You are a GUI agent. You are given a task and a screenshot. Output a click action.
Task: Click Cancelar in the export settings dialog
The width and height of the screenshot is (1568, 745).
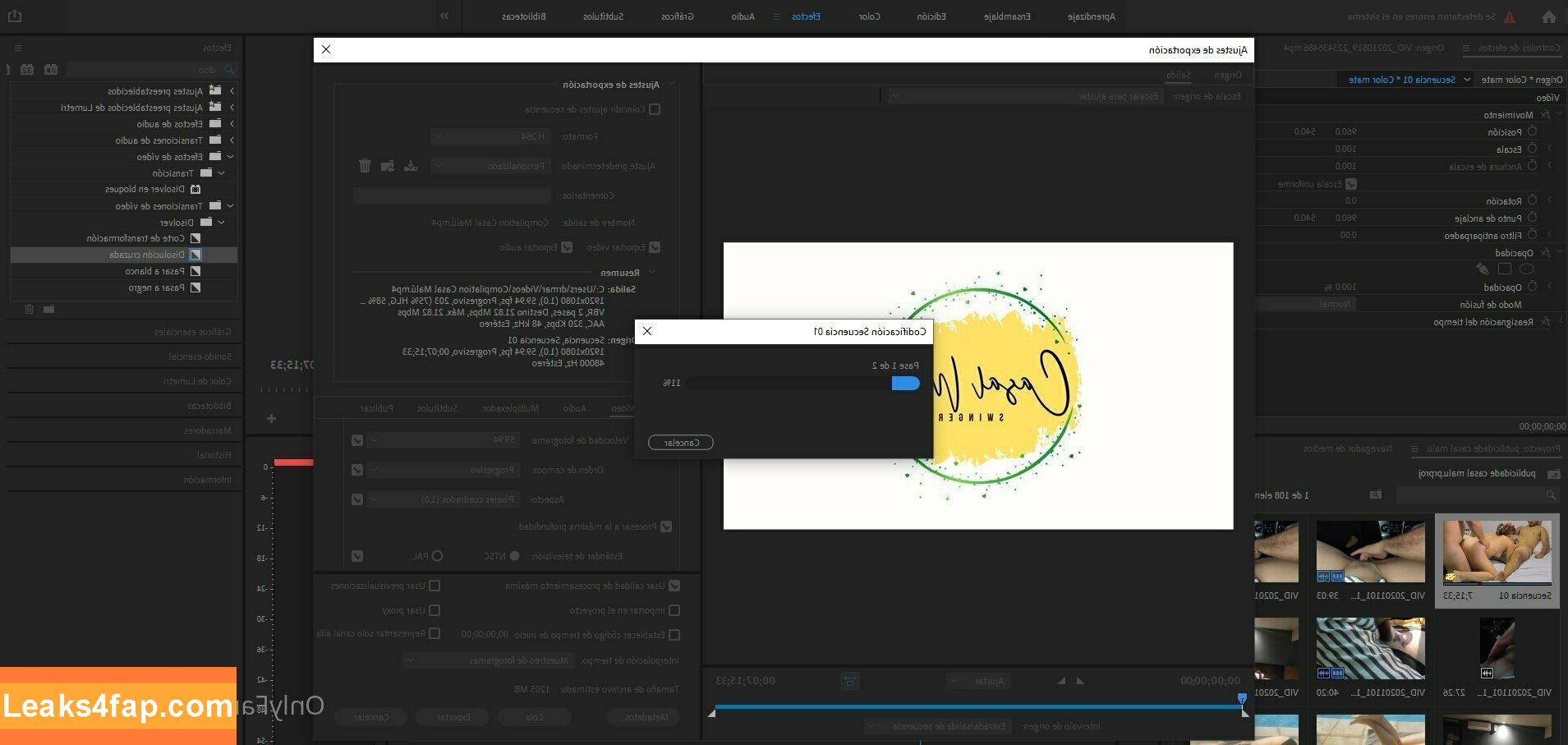pos(370,717)
